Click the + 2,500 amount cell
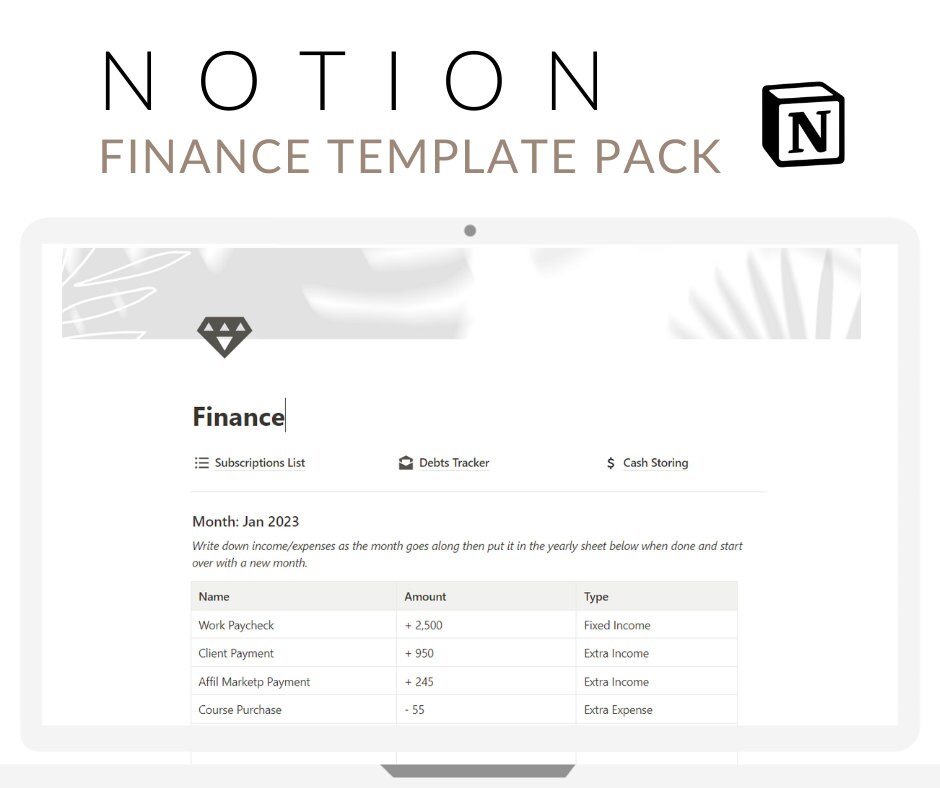940x788 pixels. point(486,625)
